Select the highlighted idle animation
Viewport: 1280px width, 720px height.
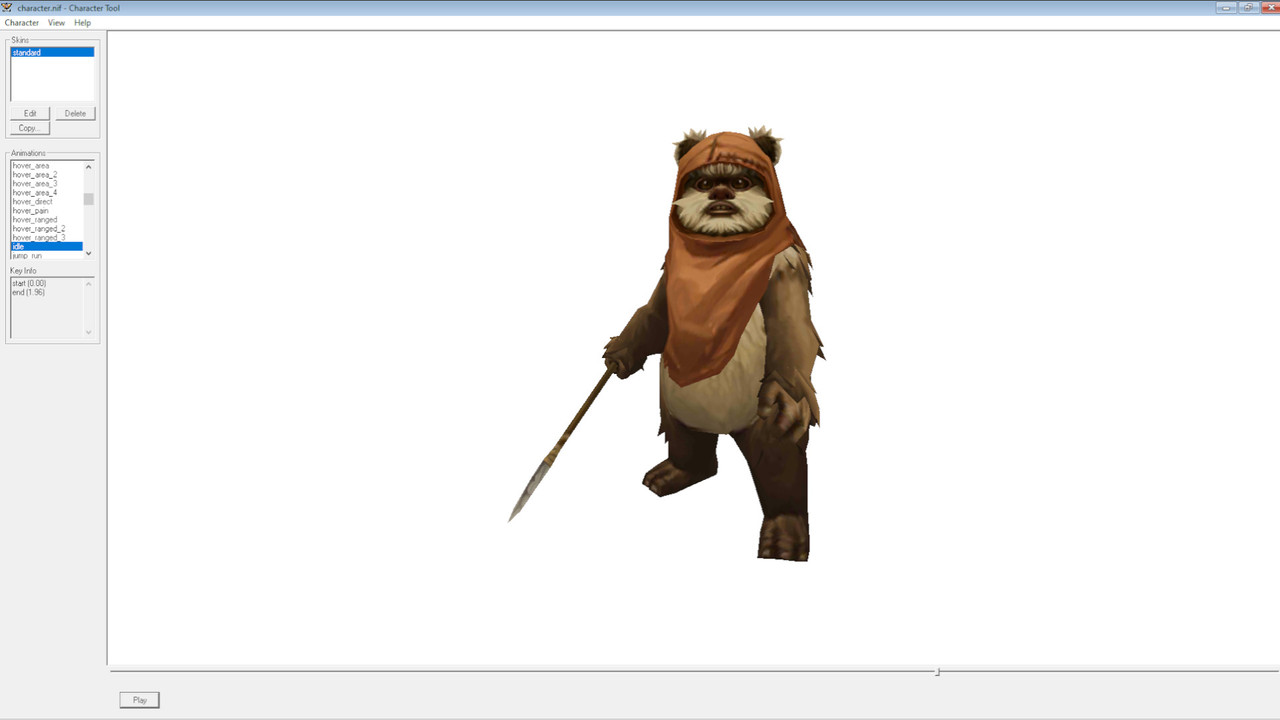47,247
